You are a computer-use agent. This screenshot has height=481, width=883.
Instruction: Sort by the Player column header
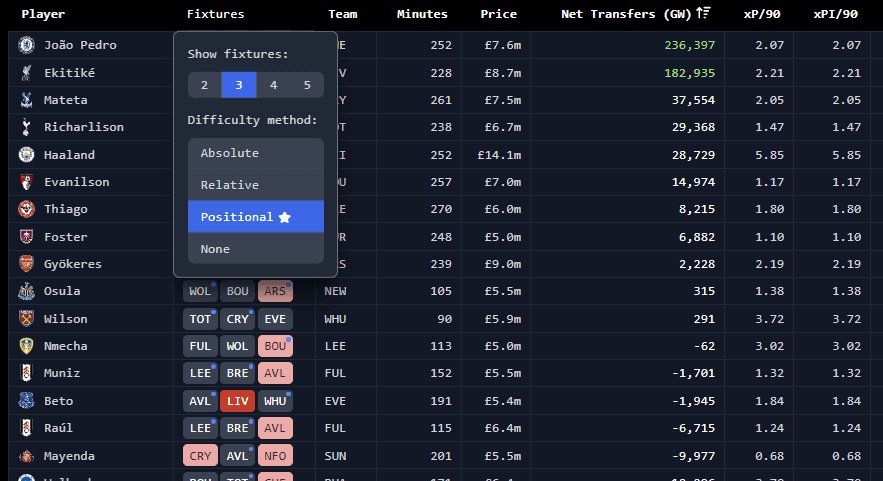tap(43, 14)
